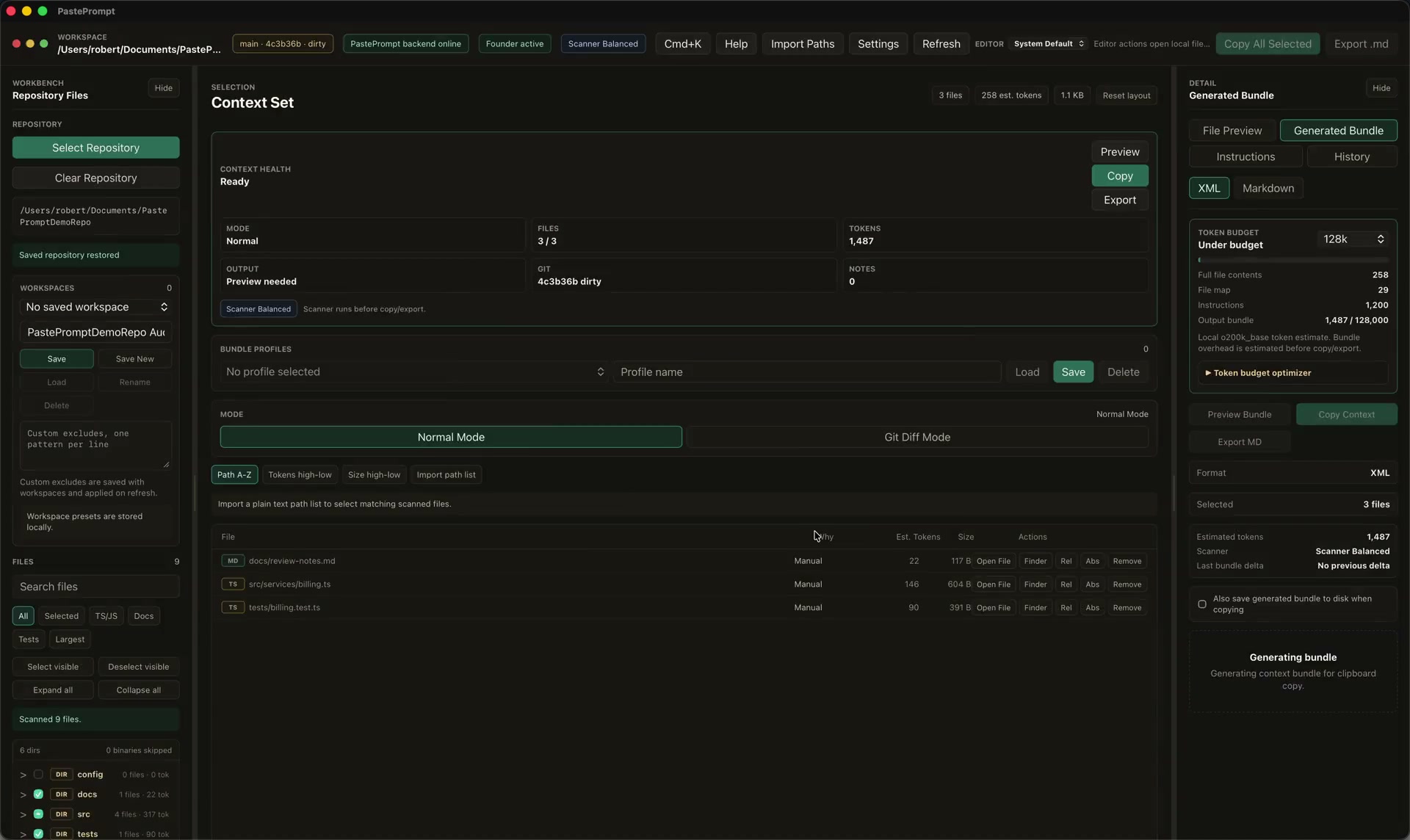
Task: Click Copy All Selected in top bar
Action: click(1268, 44)
